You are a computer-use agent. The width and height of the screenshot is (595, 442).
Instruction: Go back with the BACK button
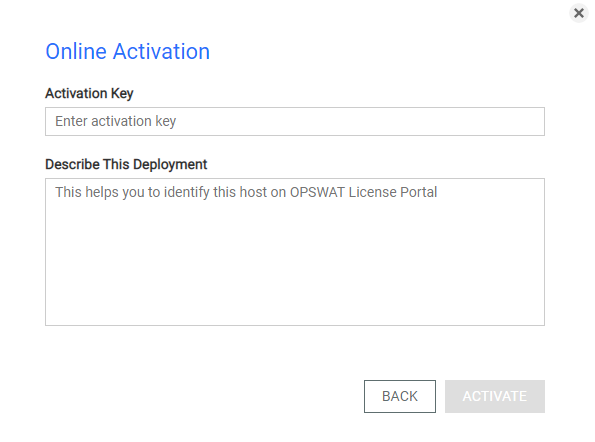pos(400,396)
